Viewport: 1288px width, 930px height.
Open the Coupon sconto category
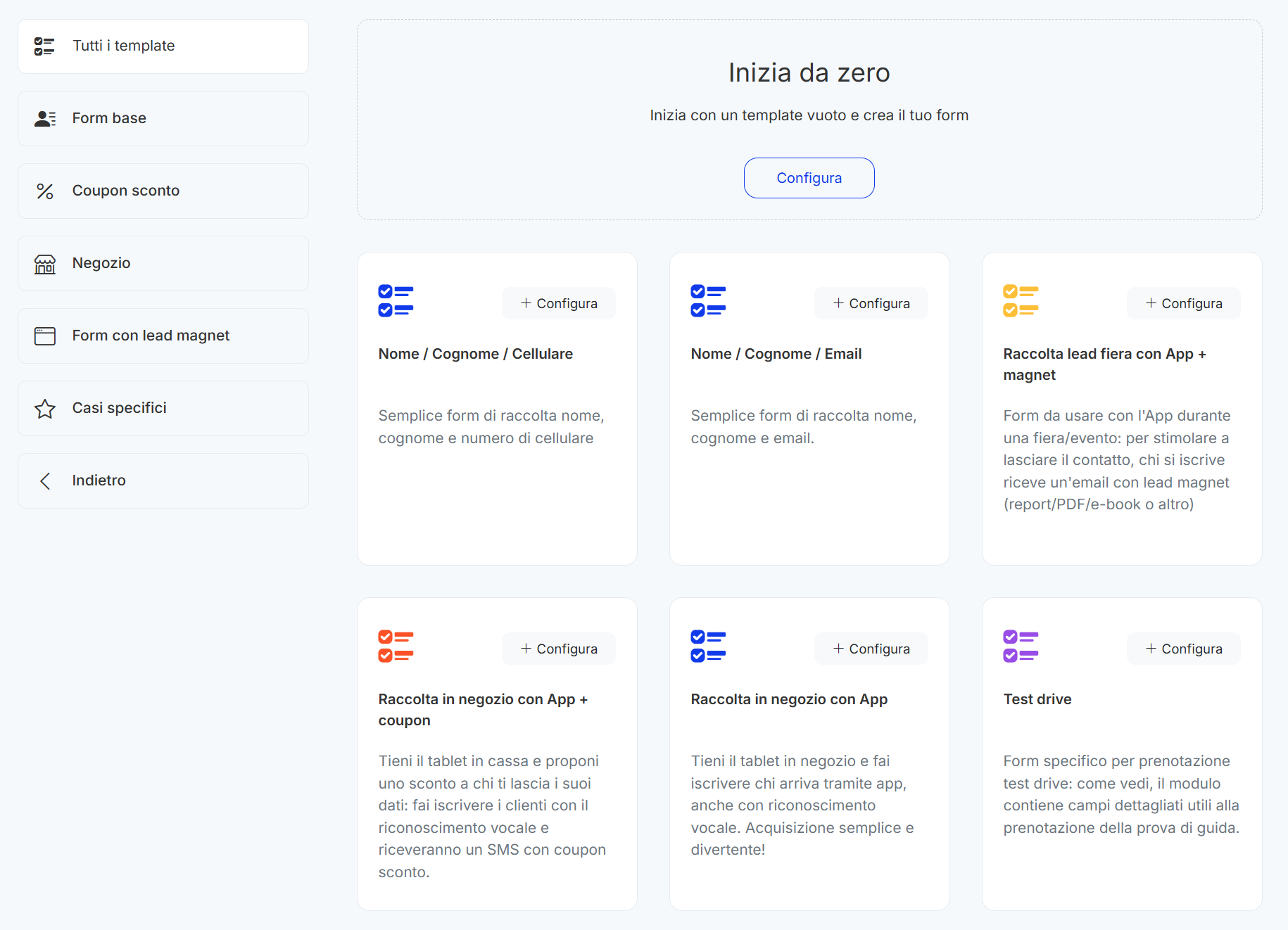(163, 191)
